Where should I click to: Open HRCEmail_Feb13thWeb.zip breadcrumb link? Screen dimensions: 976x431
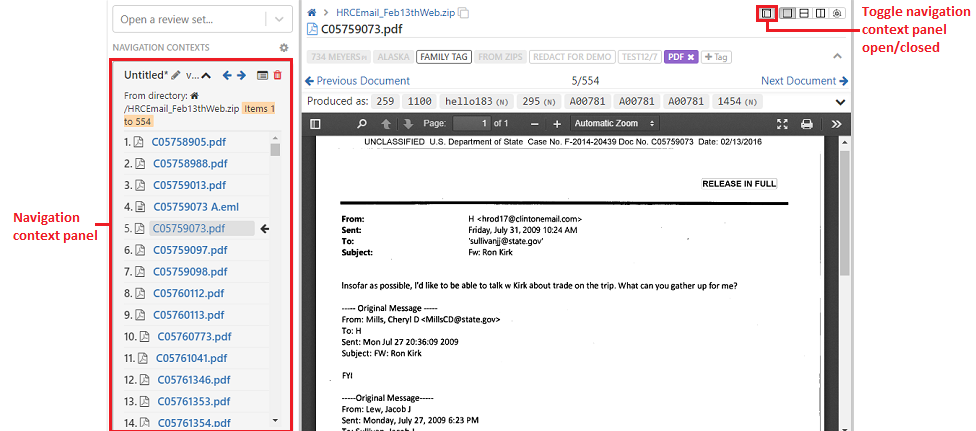click(395, 12)
